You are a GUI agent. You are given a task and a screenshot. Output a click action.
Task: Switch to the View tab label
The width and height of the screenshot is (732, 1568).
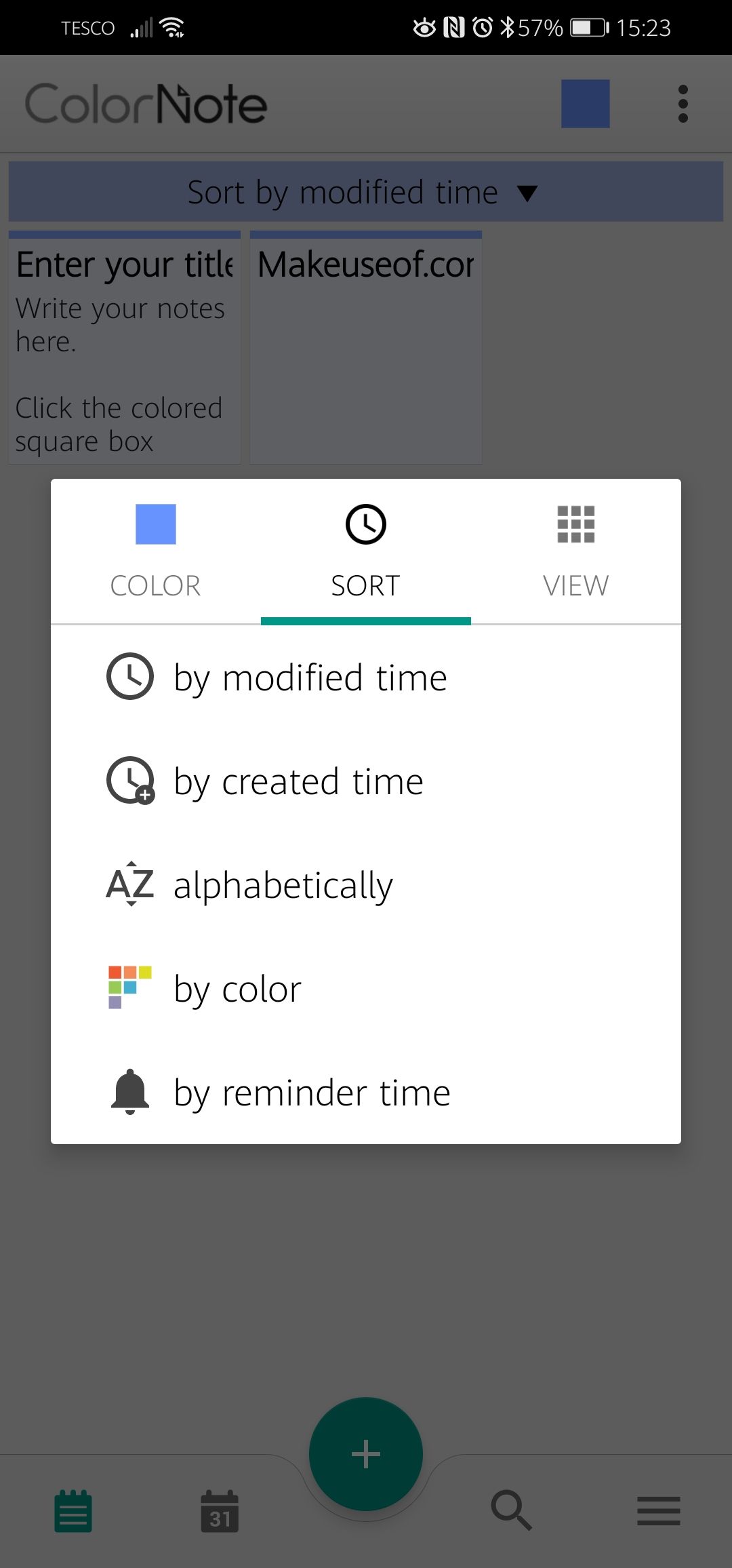tap(575, 586)
